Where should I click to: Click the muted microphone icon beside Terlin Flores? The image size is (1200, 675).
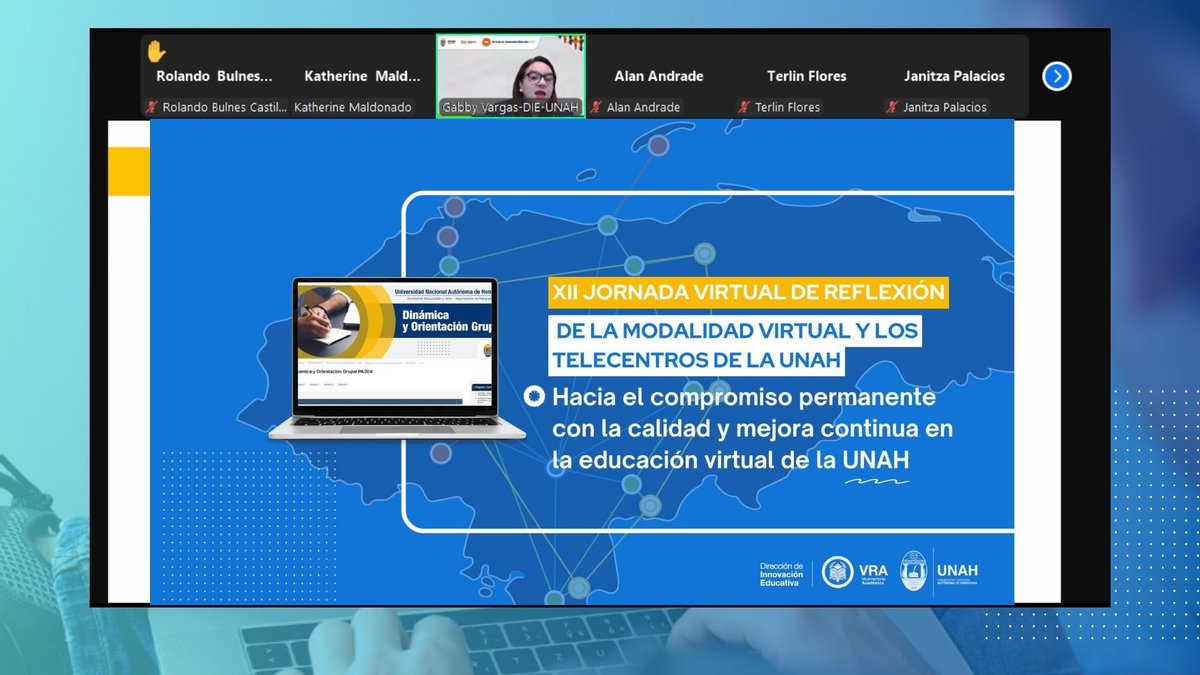pos(745,105)
